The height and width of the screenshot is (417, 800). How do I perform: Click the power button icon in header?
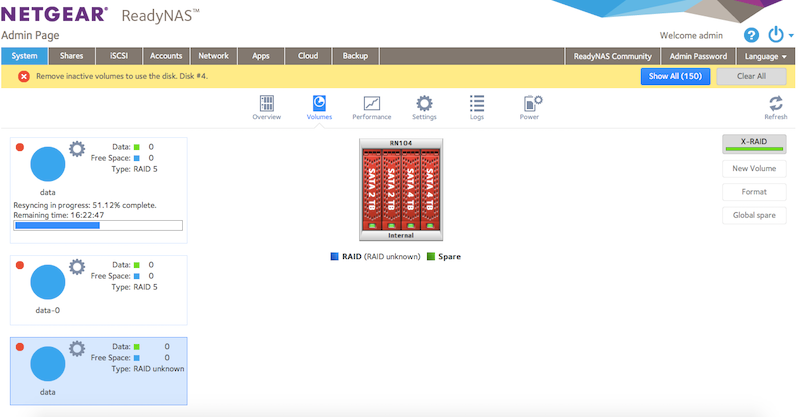point(776,35)
